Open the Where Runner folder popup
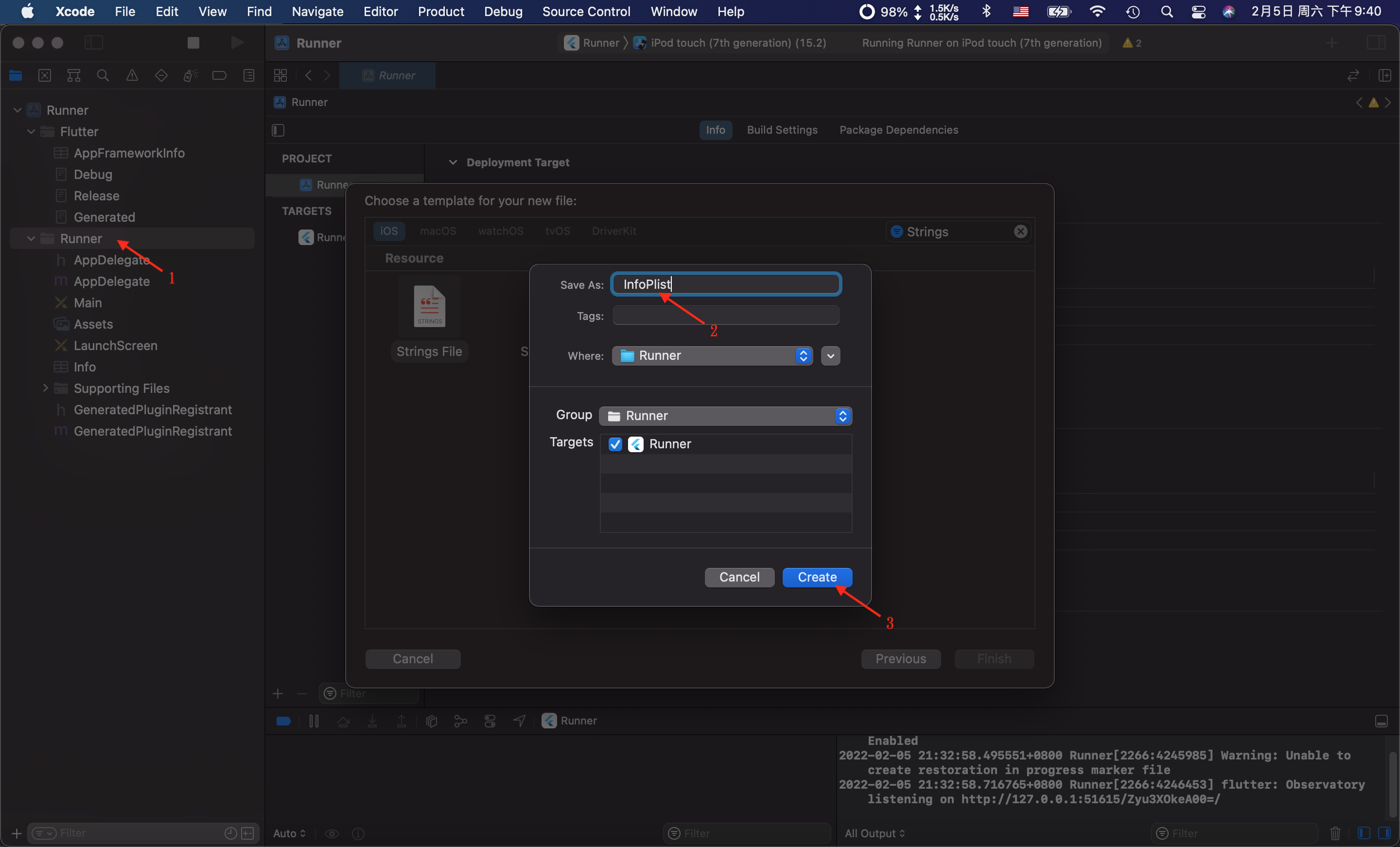This screenshot has height=847, width=1400. [x=712, y=356]
